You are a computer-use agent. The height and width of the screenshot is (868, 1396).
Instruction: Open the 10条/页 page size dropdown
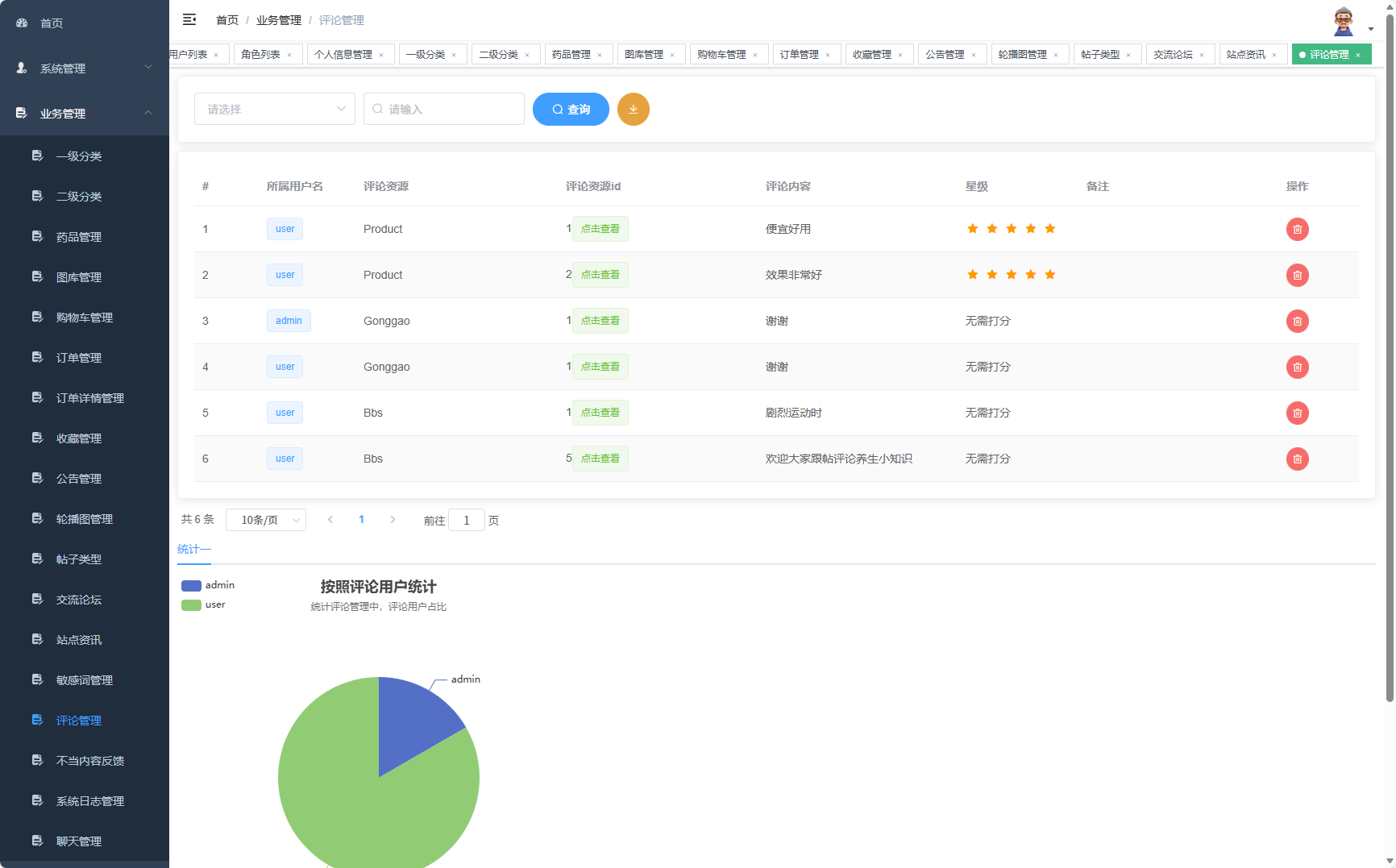(265, 520)
